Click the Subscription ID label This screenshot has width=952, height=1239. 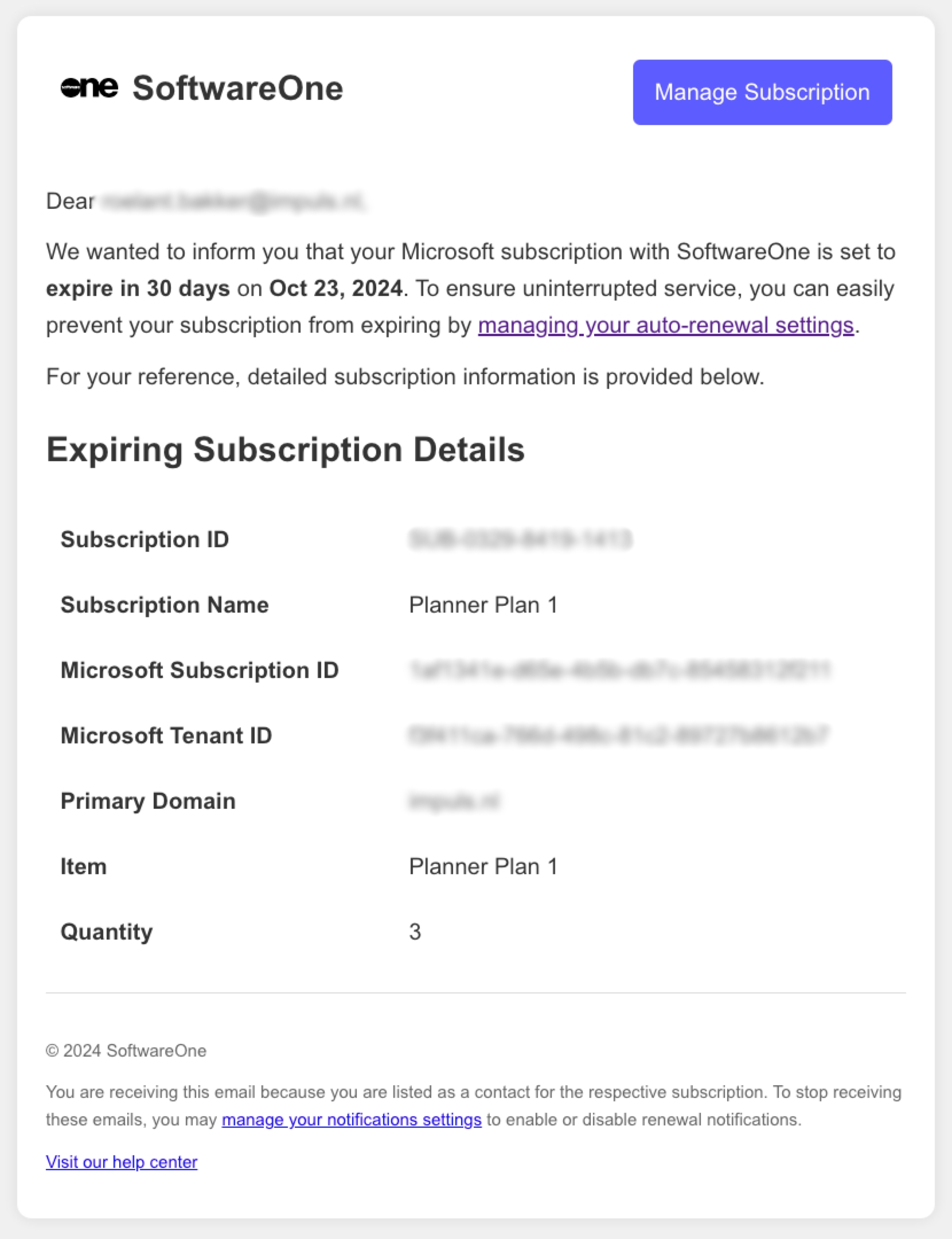pos(145,539)
